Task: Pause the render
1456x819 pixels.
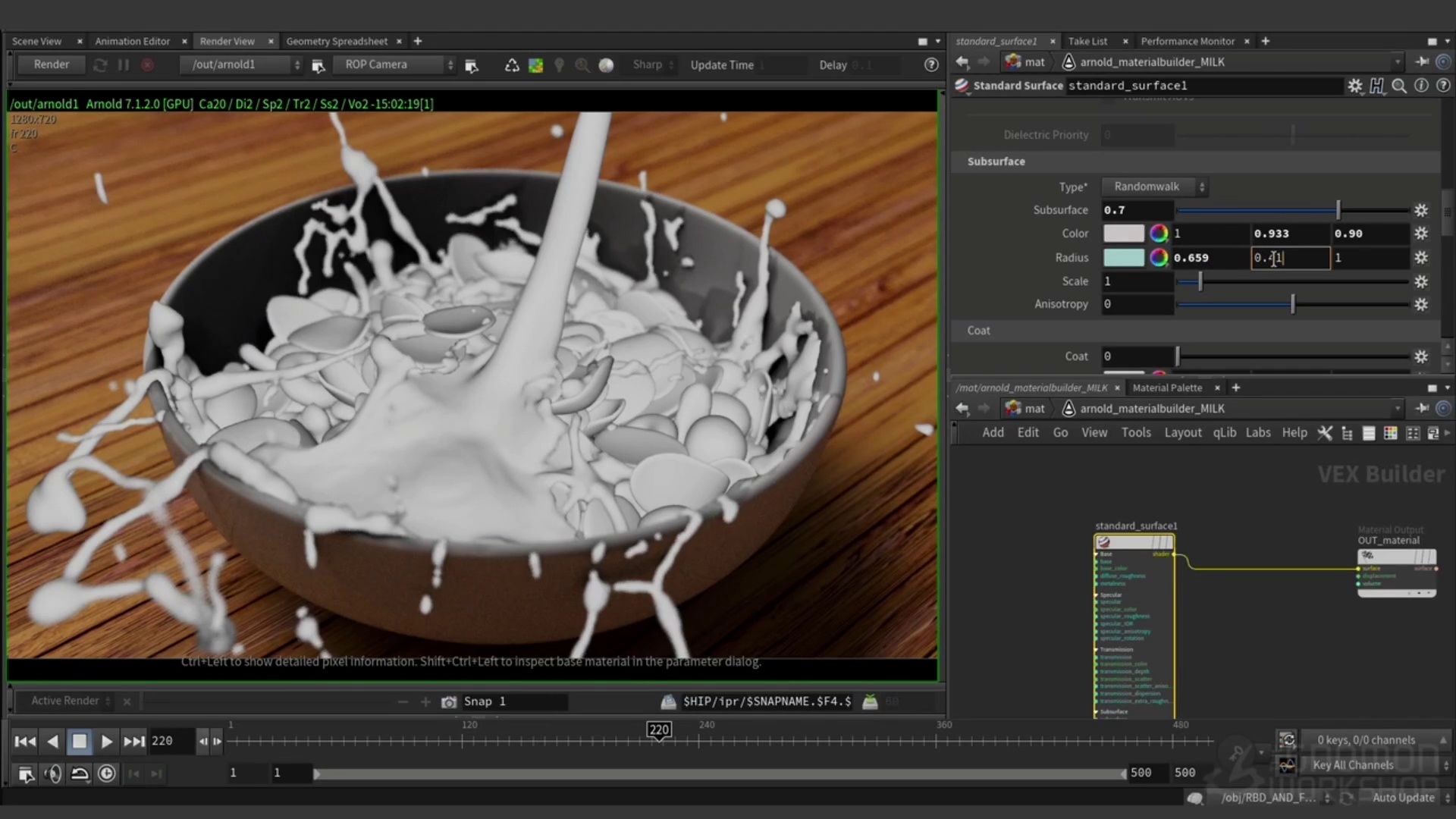Action: pos(123,65)
